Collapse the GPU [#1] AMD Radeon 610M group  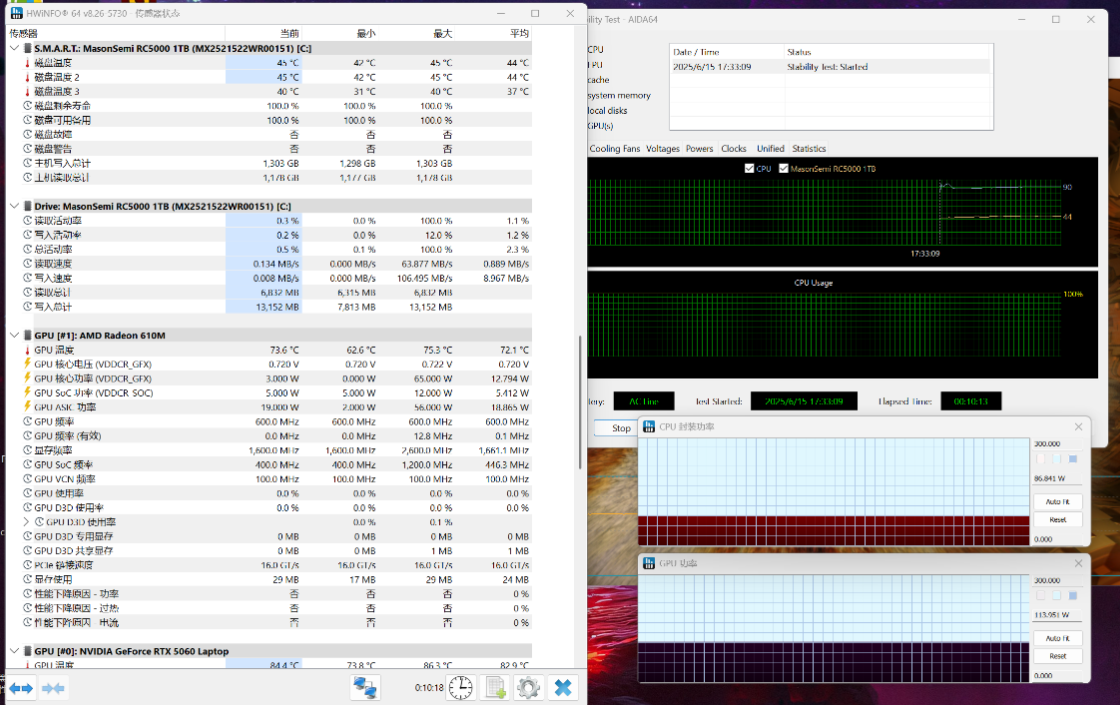[x=14, y=335]
